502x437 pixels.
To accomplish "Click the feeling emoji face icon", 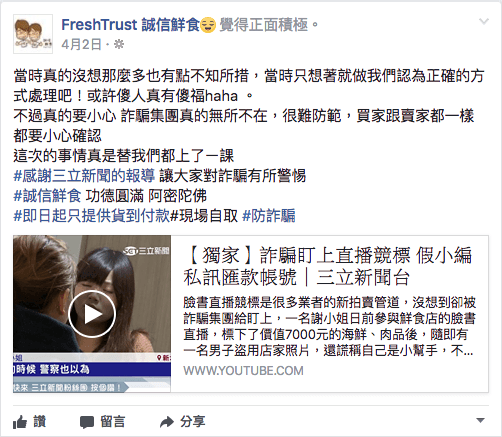I will point(208,24).
